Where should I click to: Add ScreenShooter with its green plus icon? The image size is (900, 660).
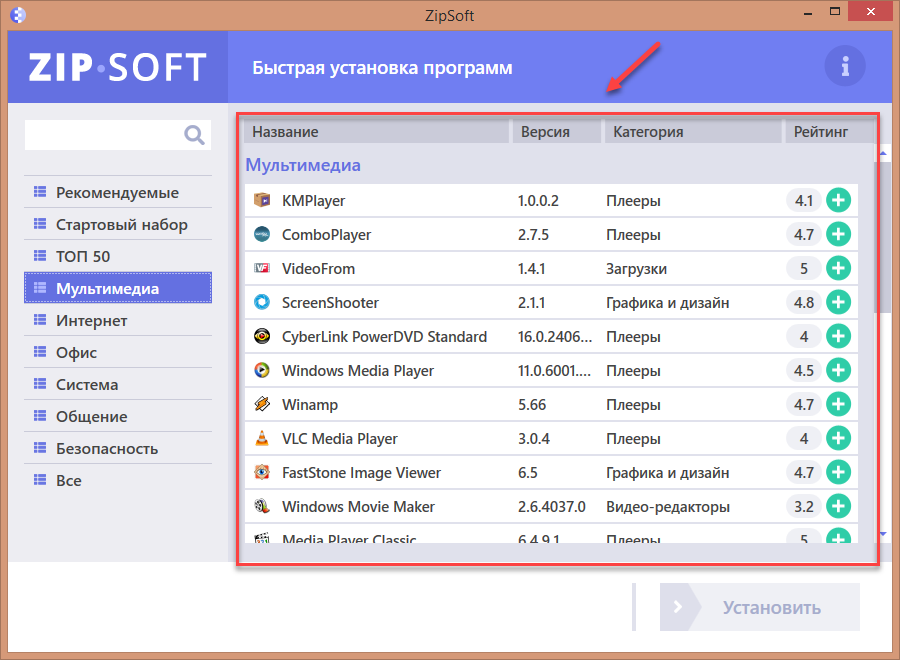(838, 302)
